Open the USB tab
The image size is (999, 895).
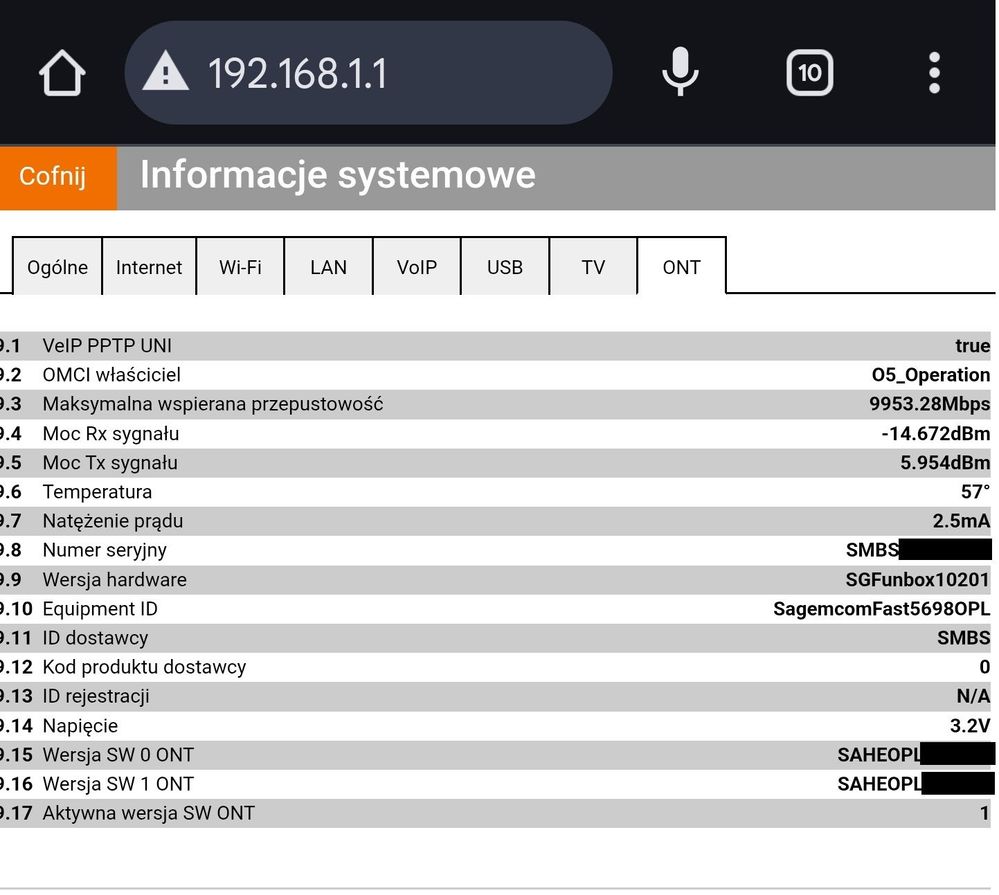tap(505, 266)
